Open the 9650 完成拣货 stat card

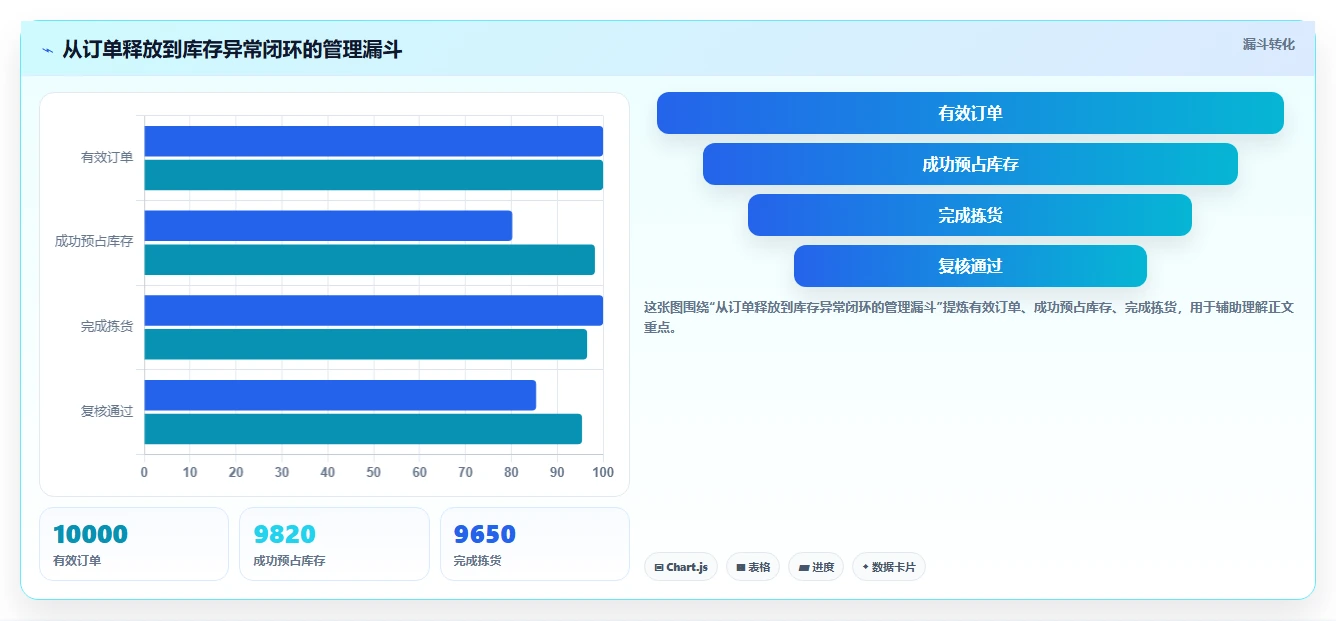coord(535,544)
